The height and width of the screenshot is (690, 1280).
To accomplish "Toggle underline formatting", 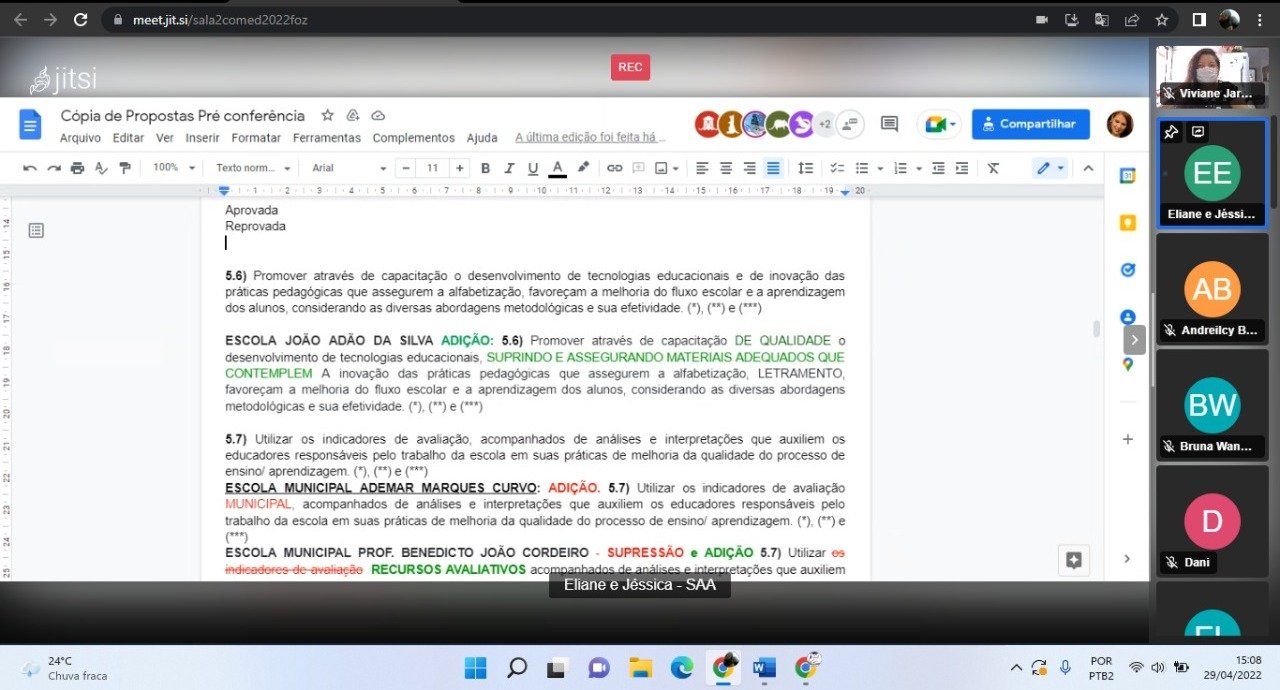I will click(533, 168).
